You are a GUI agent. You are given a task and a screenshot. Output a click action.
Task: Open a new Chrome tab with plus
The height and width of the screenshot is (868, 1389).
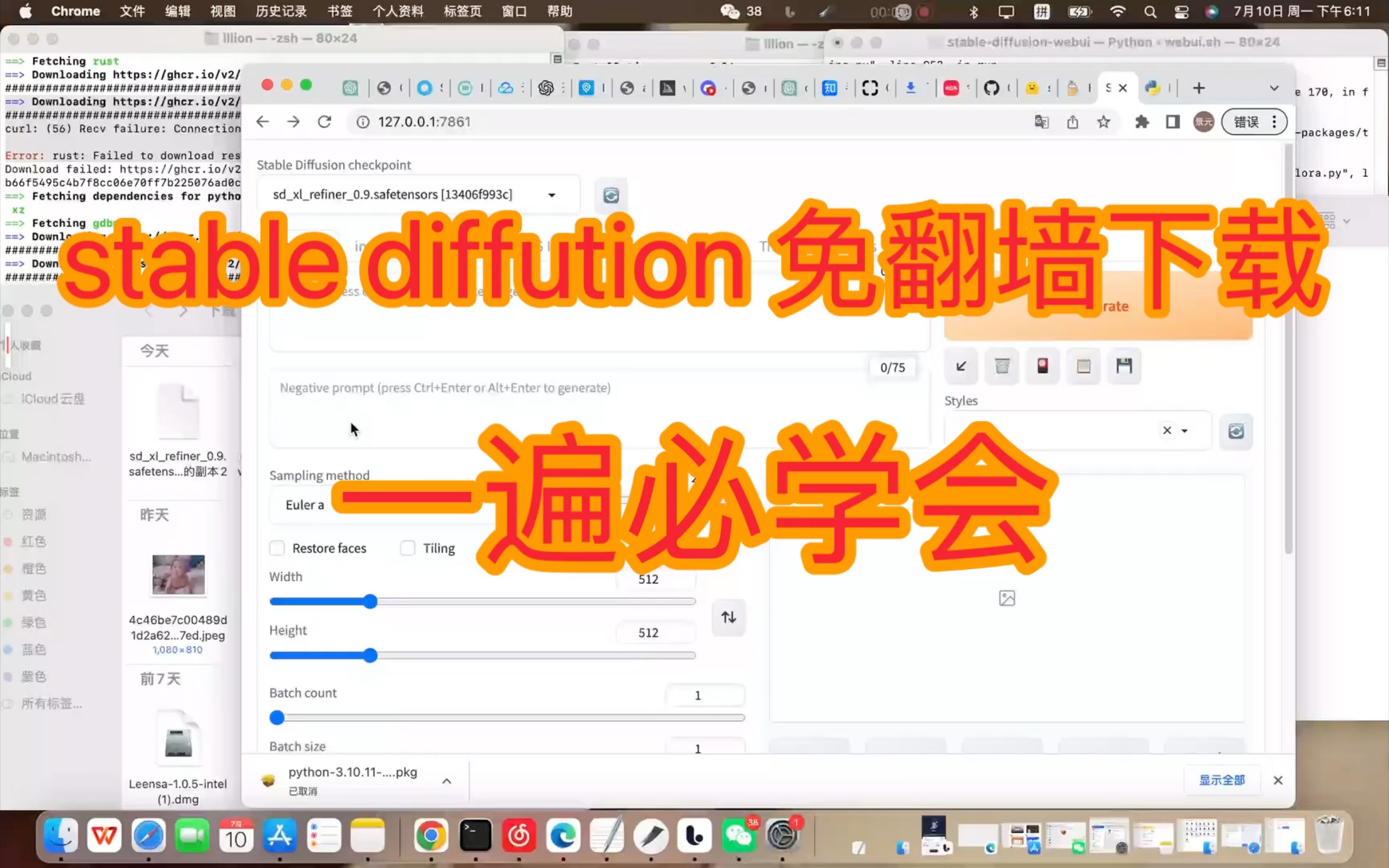click(1199, 88)
